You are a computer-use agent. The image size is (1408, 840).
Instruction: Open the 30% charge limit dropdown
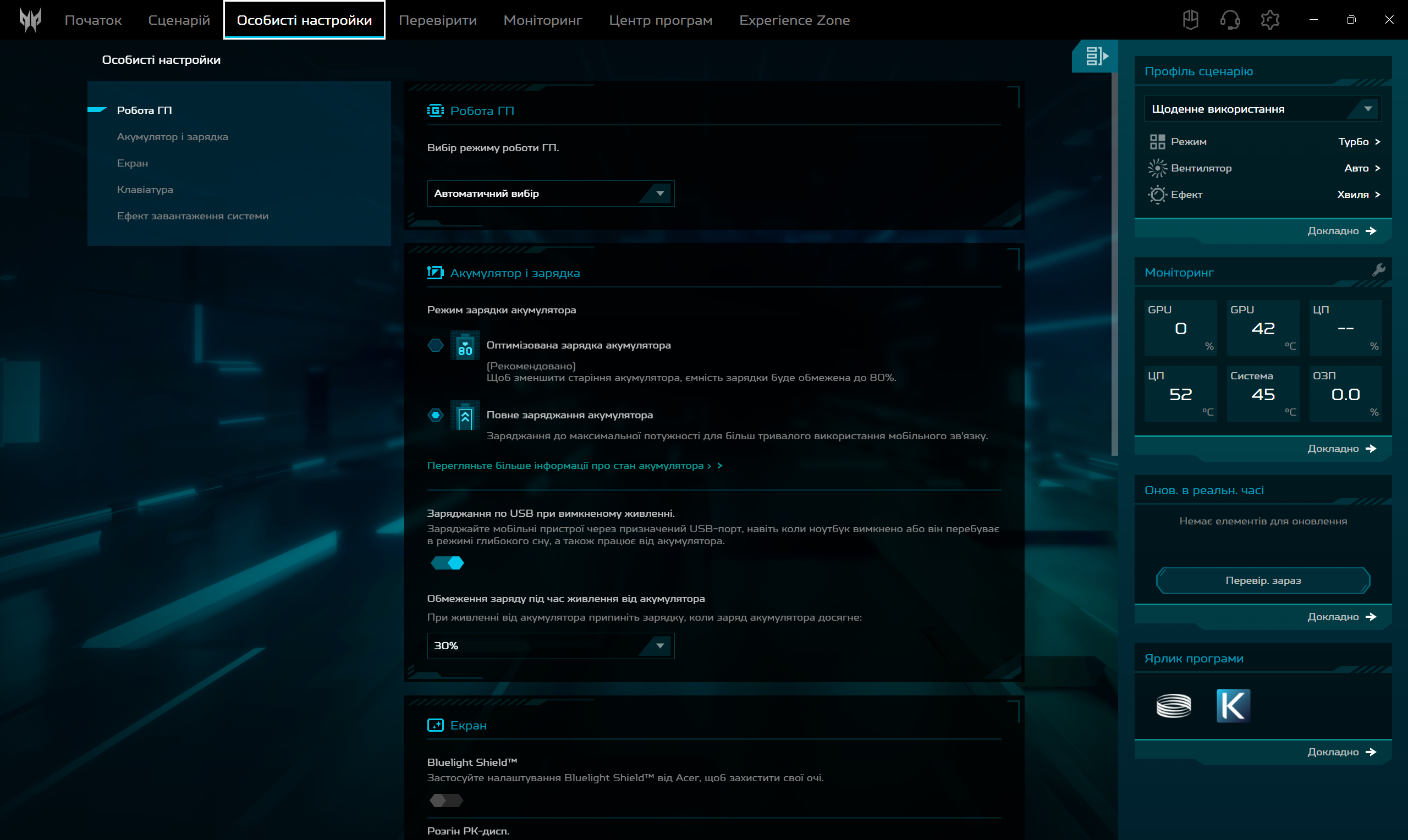(x=550, y=646)
